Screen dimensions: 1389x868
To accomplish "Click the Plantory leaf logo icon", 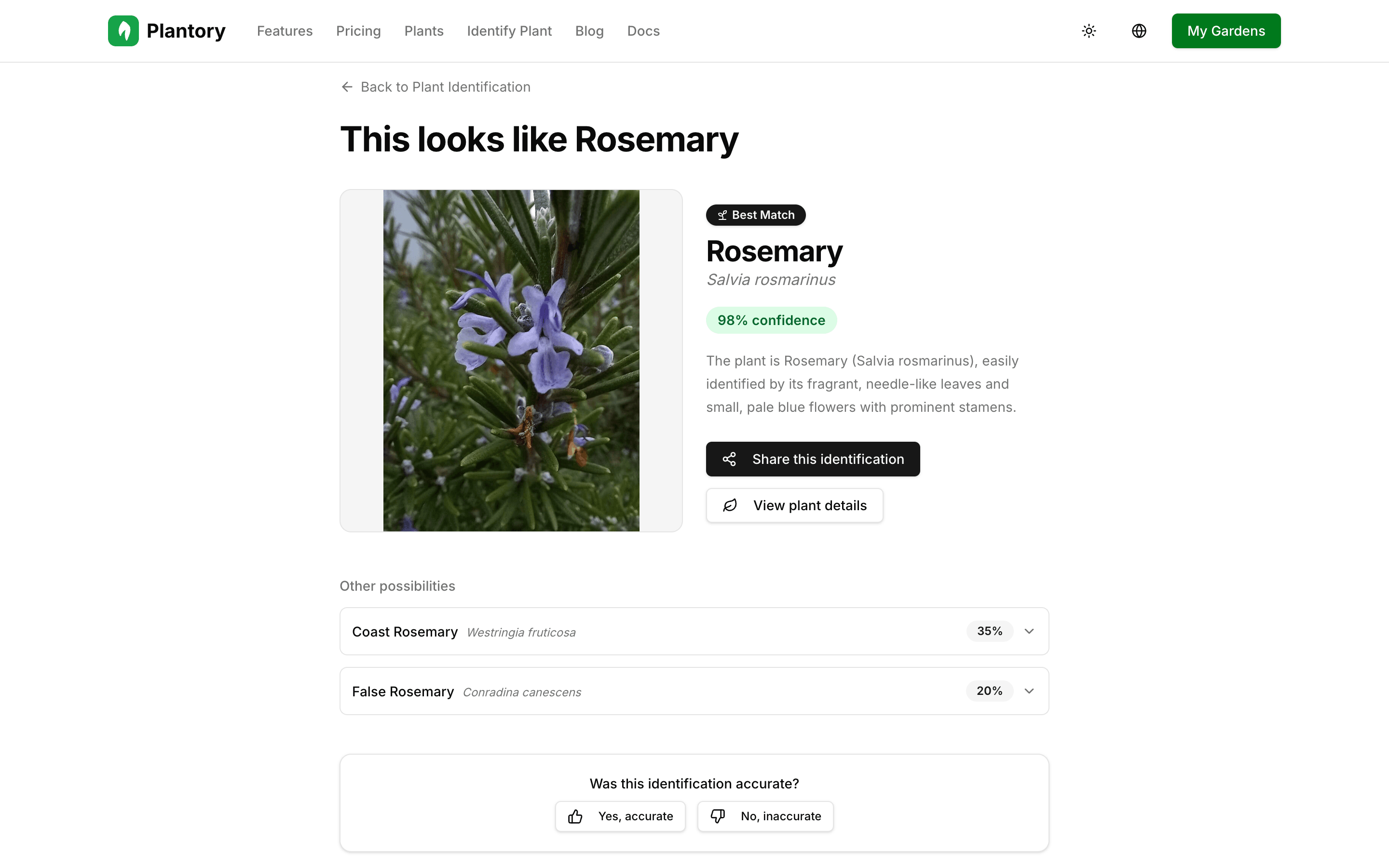I will tap(123, 31).
